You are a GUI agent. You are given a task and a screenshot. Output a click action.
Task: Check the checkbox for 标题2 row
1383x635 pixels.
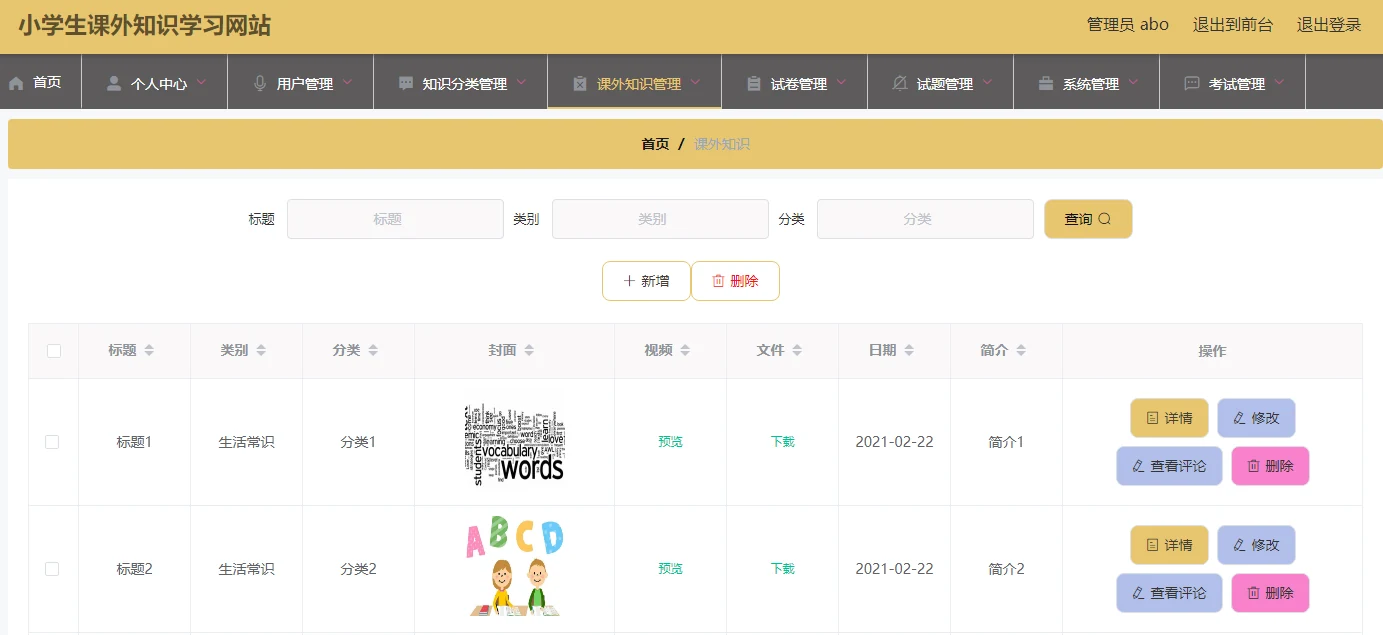pyautogui.click(x=52, y=569)
